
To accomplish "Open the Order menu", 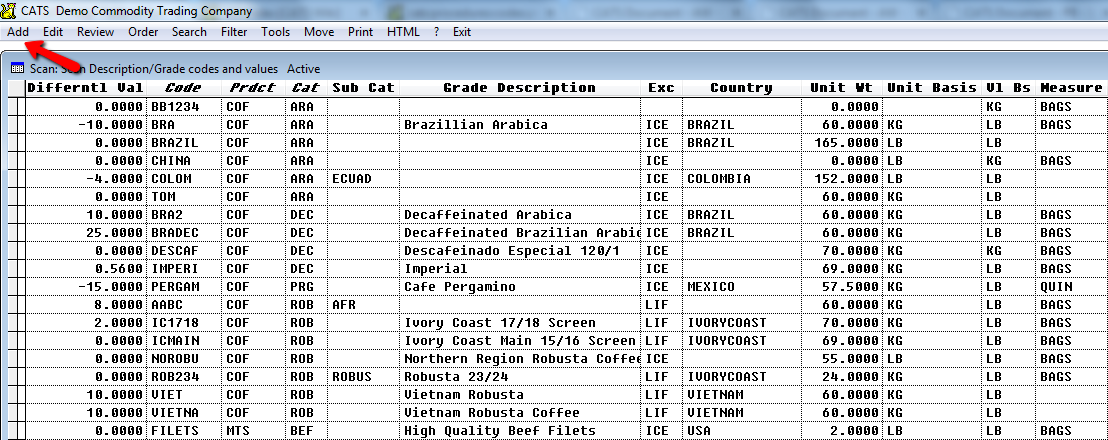I will tap(143, 32).
